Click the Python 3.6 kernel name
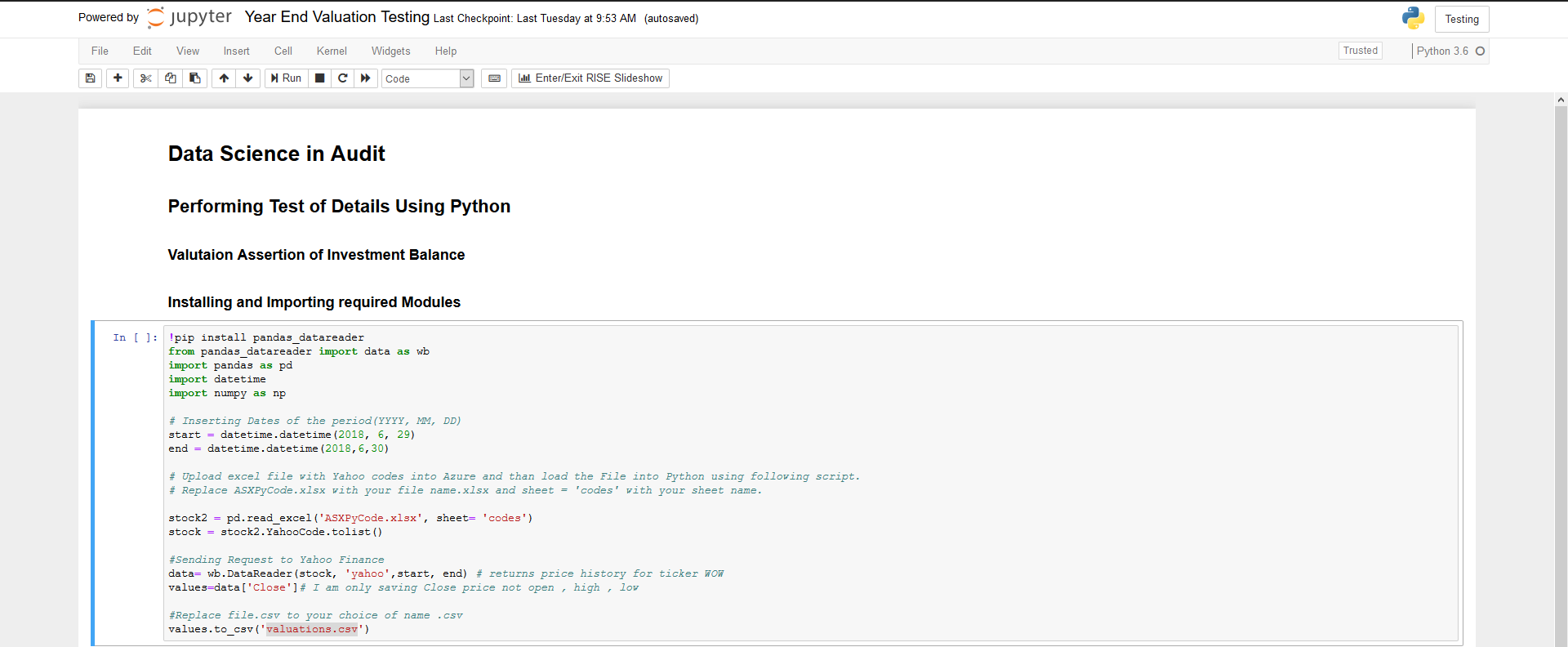 coord(1442,51)
